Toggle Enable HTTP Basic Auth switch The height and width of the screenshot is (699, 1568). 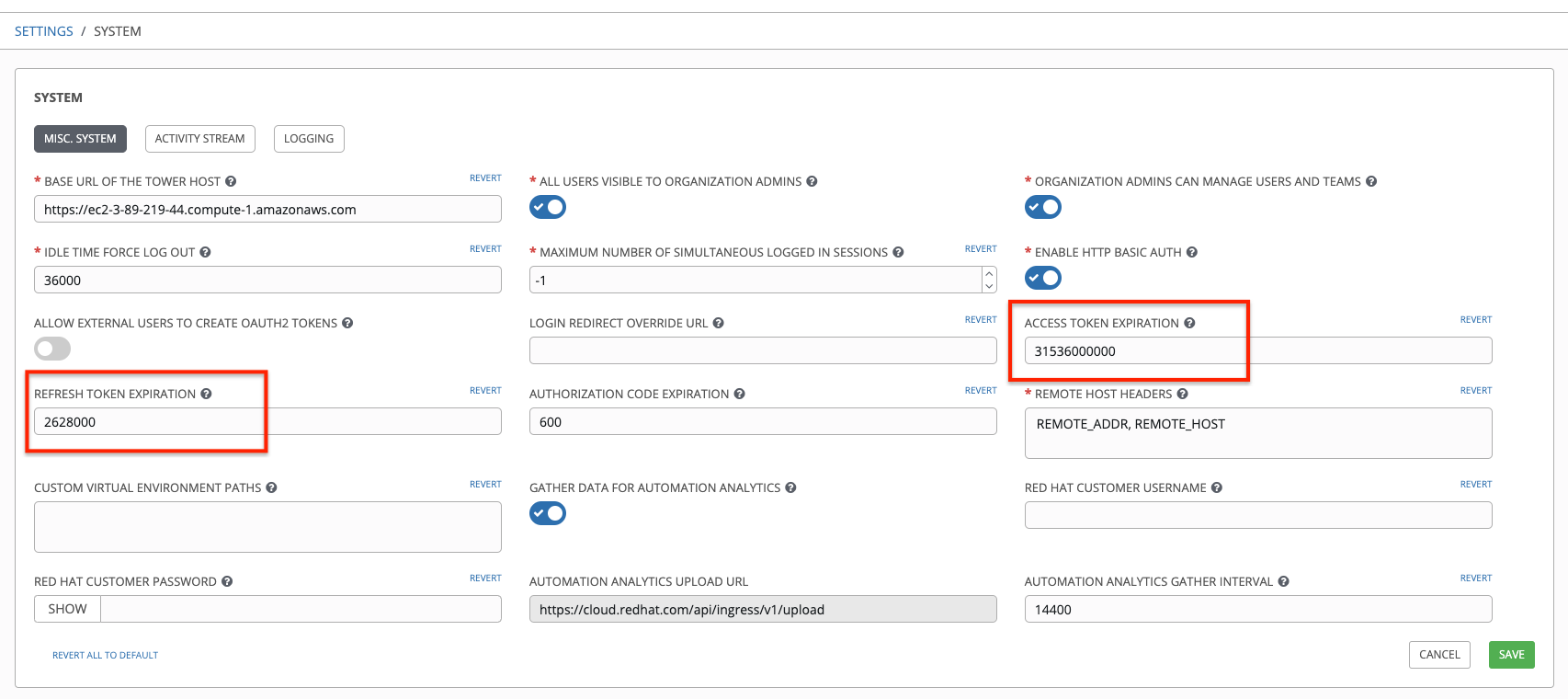point(1043,278)
